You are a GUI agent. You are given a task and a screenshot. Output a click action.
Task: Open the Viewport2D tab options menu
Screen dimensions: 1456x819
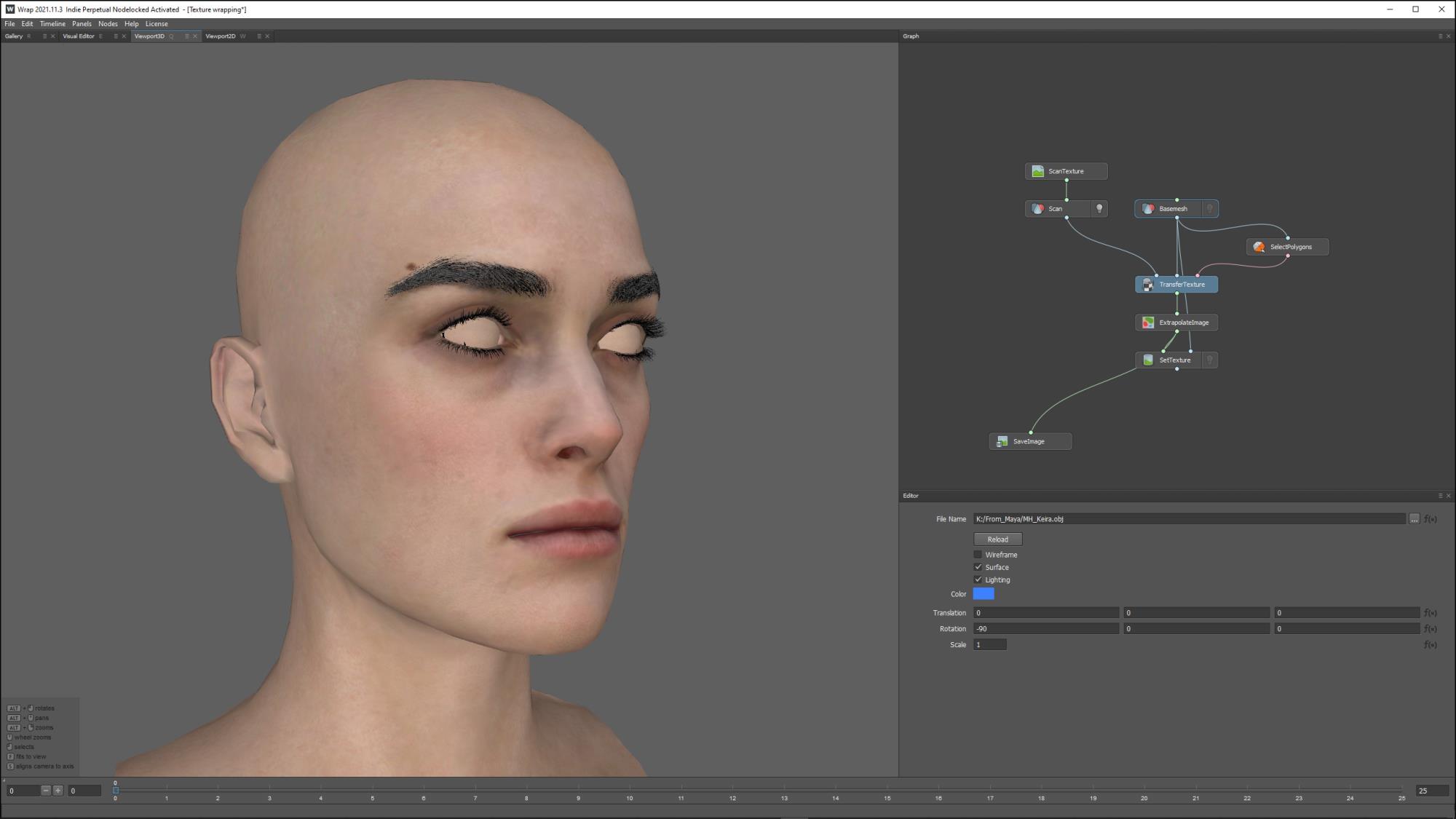[259, 36]
